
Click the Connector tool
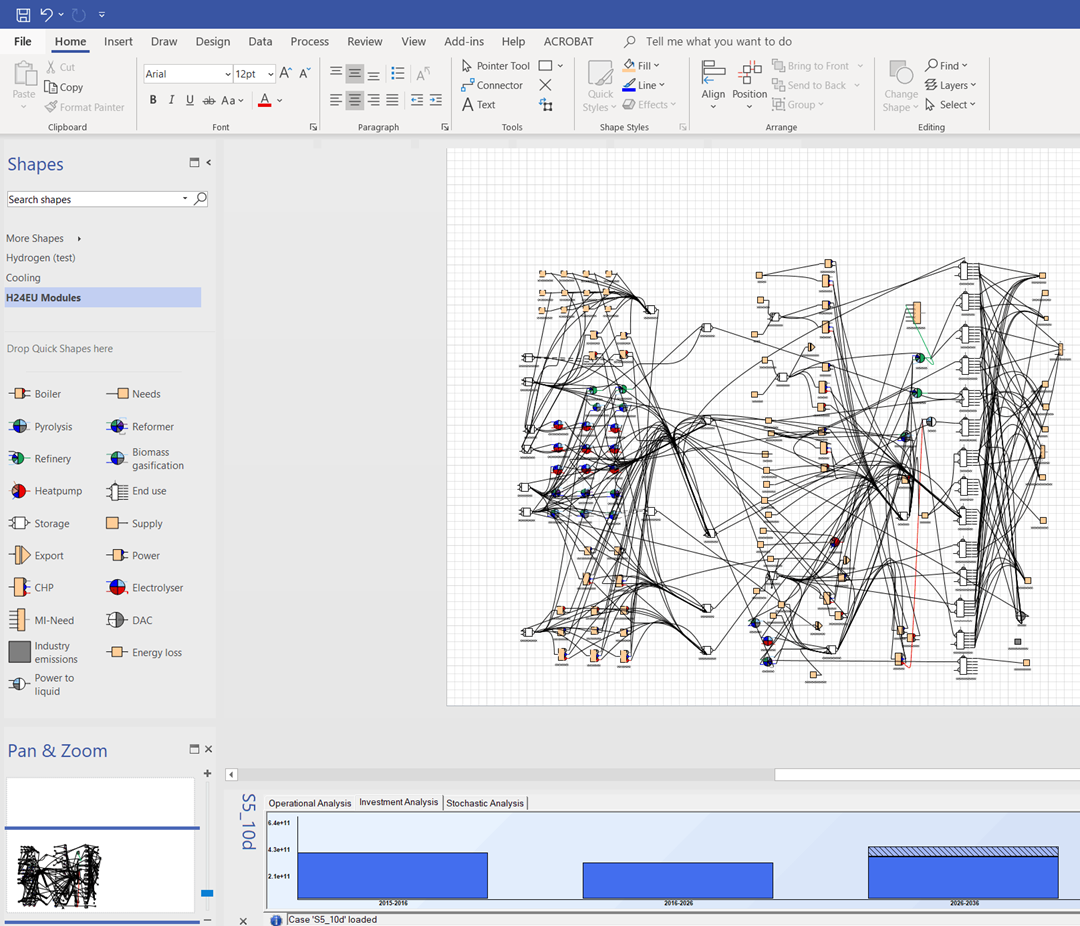point(491,85)
